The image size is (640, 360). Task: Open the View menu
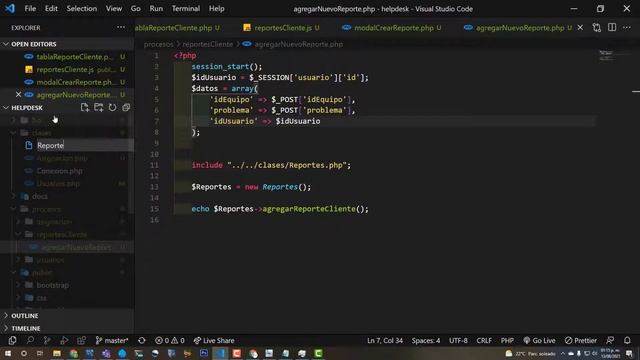pos(114,9)
